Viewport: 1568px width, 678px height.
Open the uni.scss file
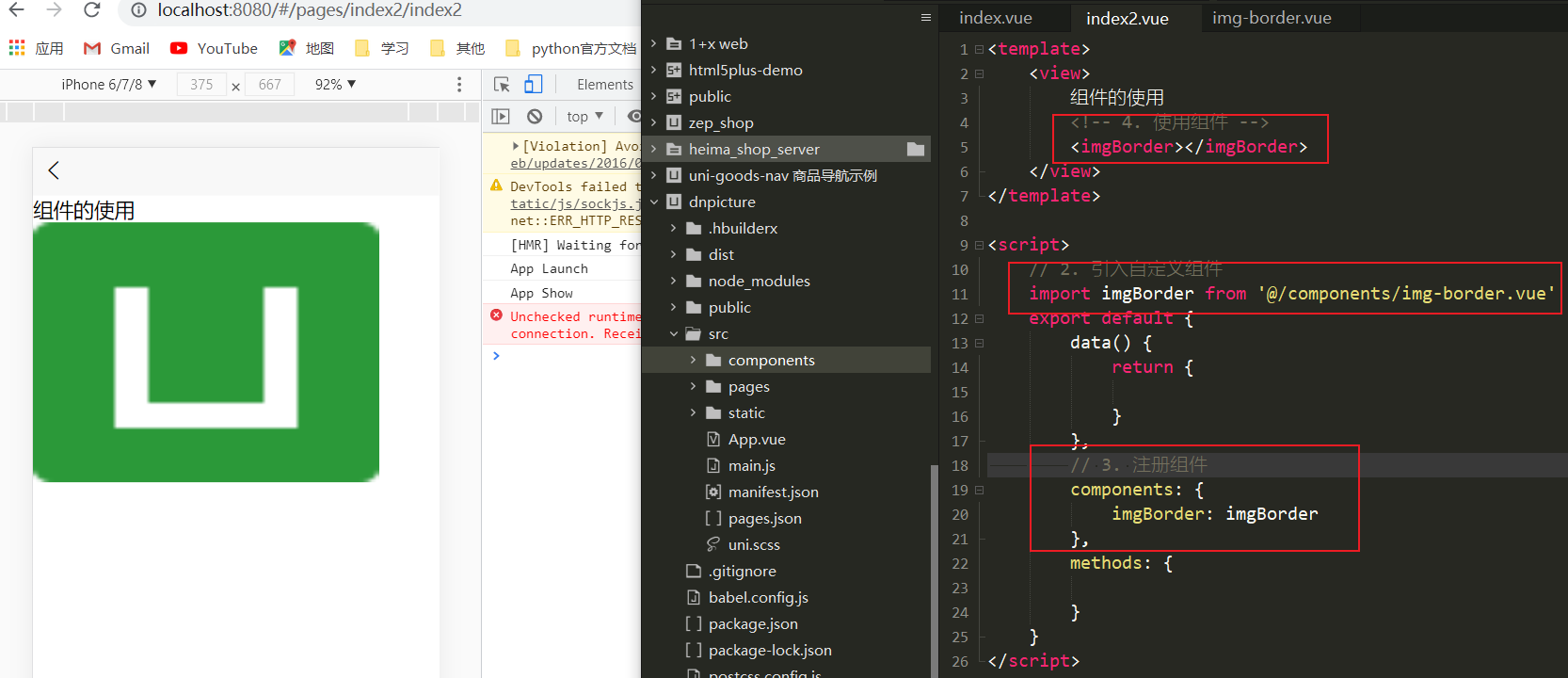pyautogui.click(x=754, y=544)
